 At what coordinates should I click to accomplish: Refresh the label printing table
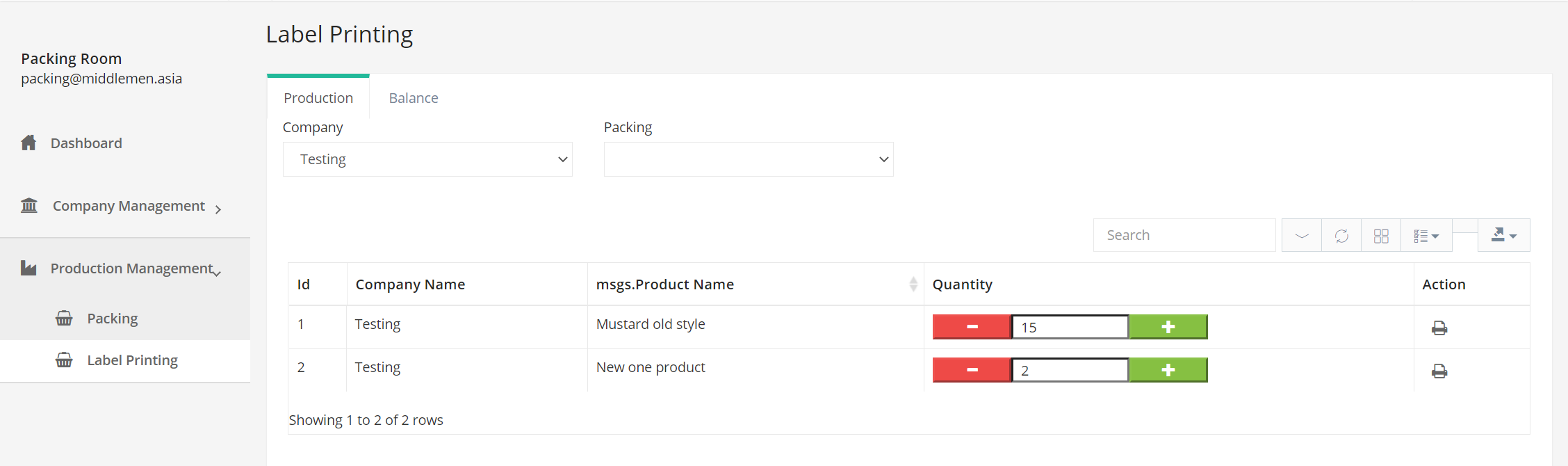pos(1341,236)
